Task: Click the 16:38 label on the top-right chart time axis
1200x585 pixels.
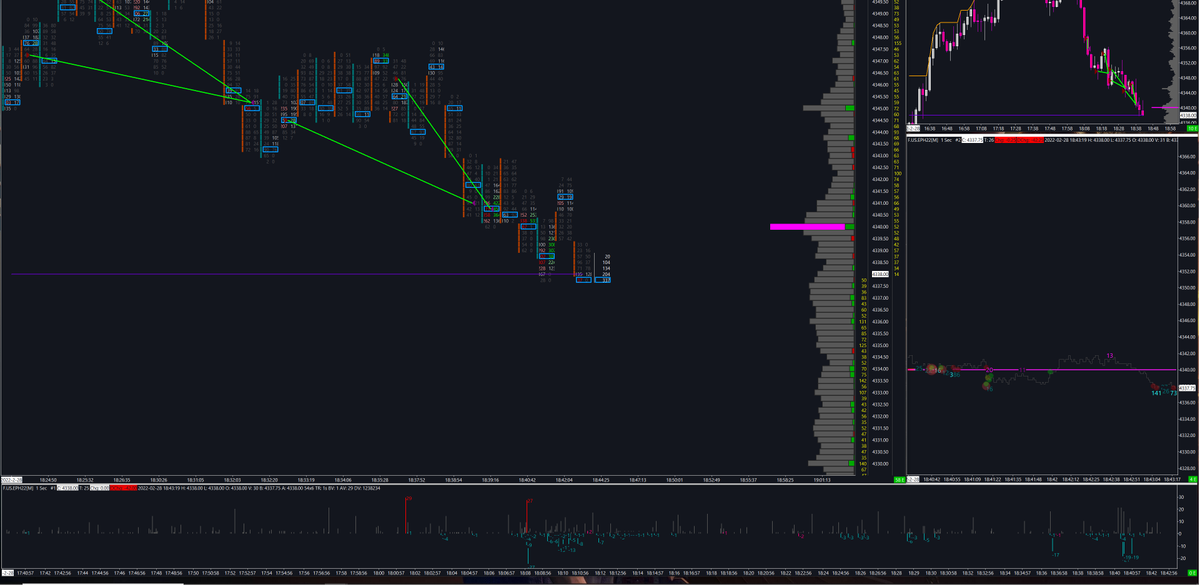Action: pos(929,130)
